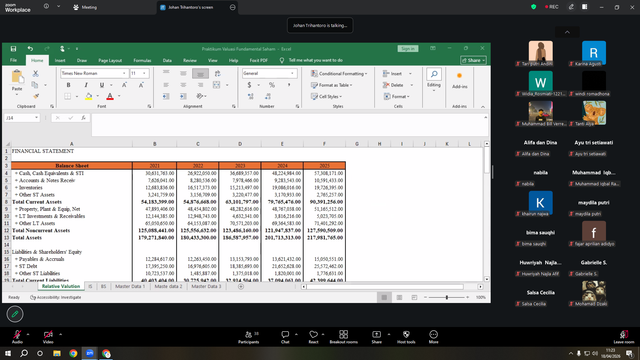
Task: Click the Name Box showing J14
Action: (x=22, y=118)
